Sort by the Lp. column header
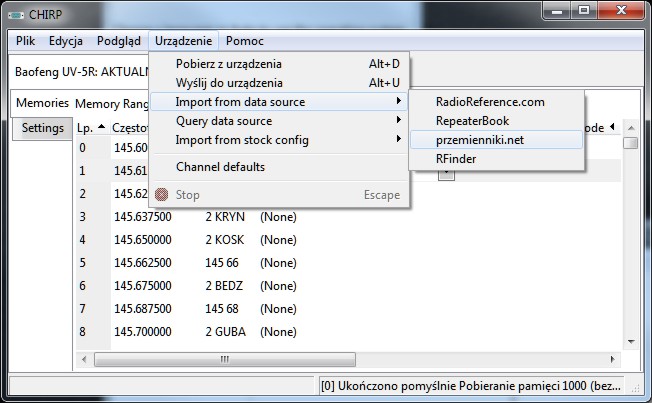Viewport: 652px width, 403px height. pos(91,128)
